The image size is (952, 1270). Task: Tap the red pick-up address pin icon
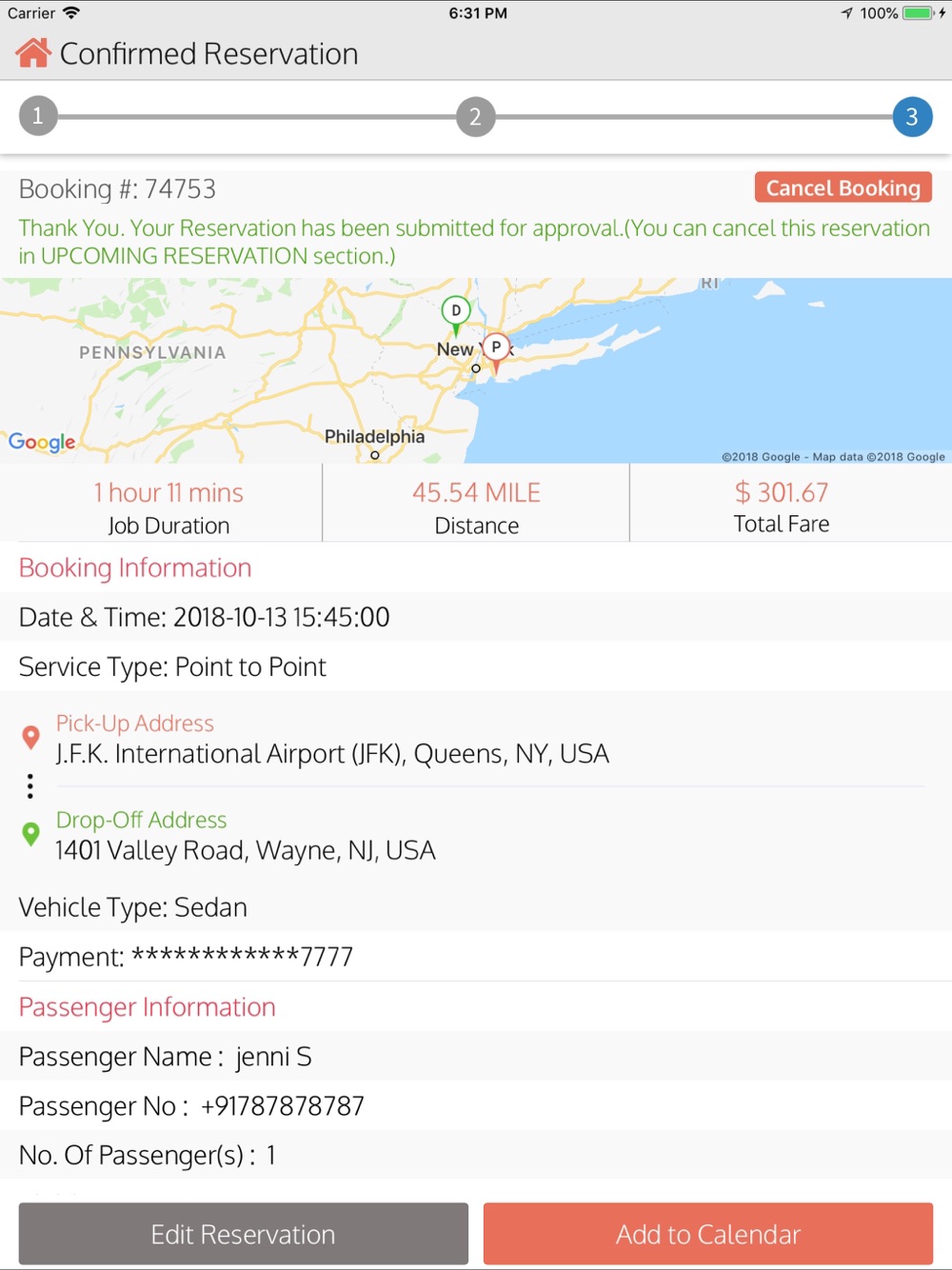(x=30, y=737)
